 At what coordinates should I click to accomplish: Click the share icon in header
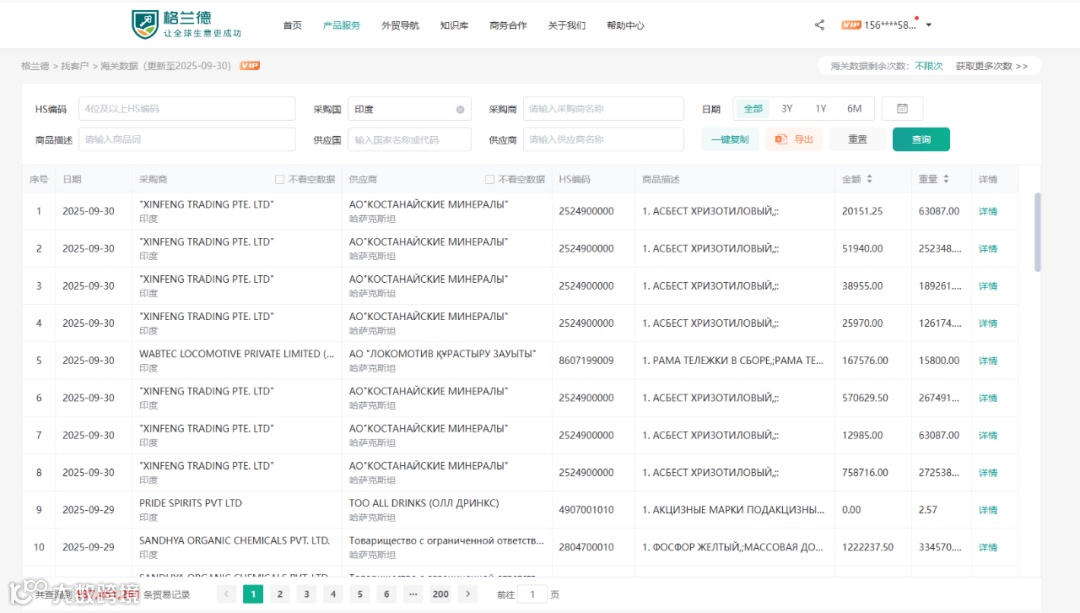[x=819, y=25]
